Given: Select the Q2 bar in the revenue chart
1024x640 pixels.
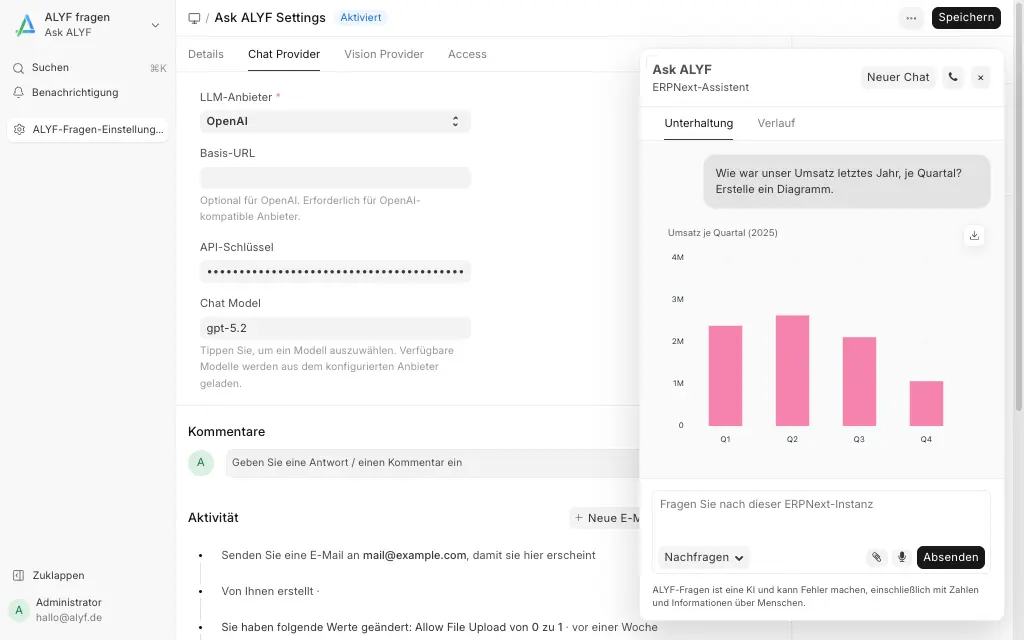Looking at the screenshot, I should [x=792, y=370].
